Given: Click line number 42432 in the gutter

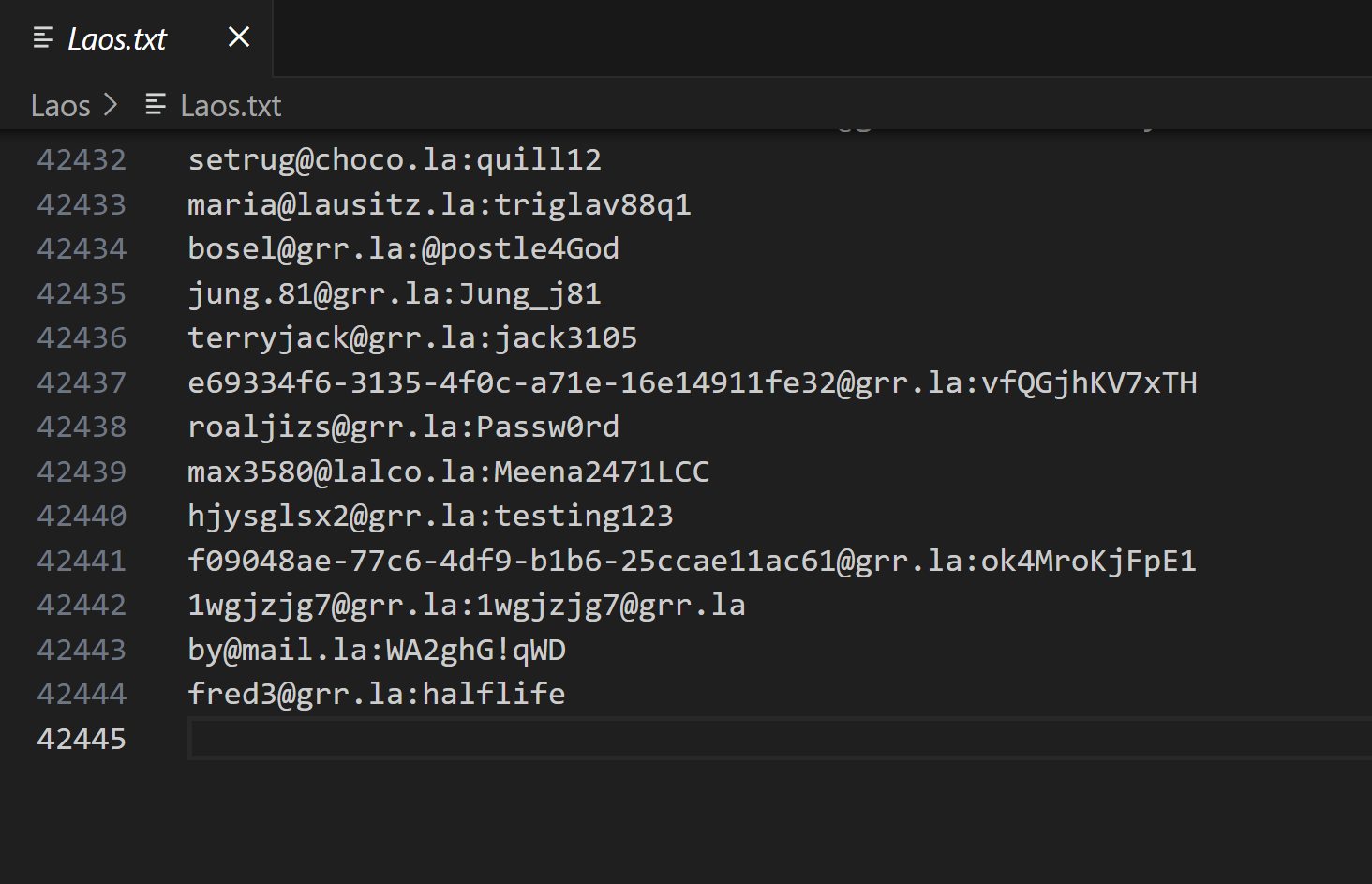Looking at the screenshot, I should 82,160.
